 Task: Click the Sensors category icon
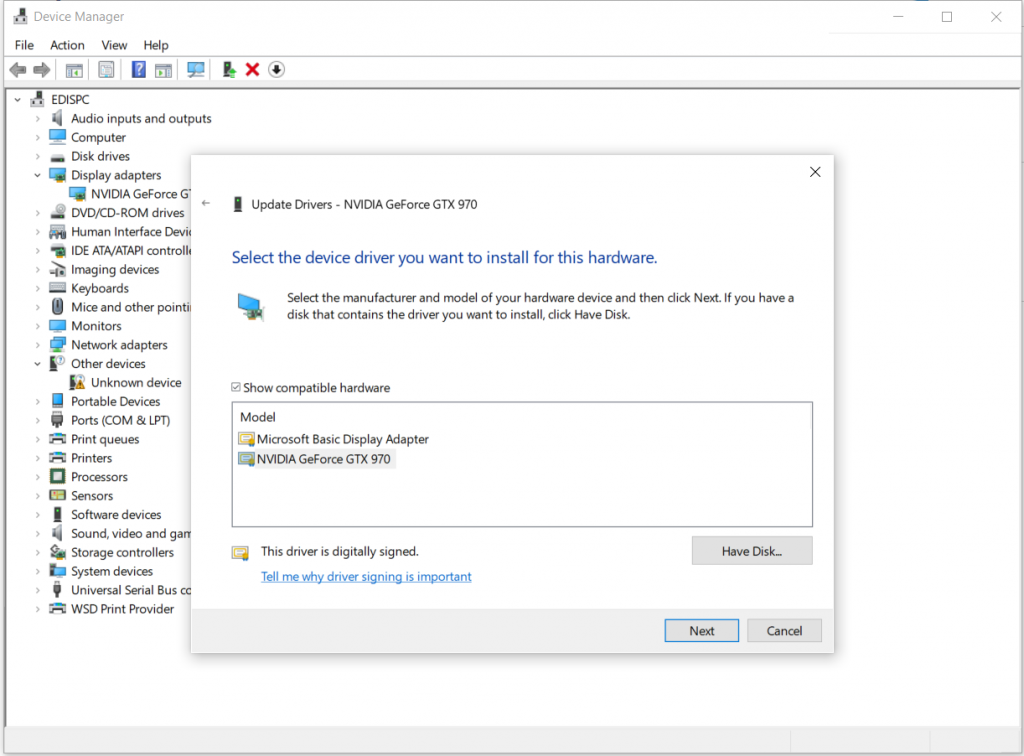[57, 496]
